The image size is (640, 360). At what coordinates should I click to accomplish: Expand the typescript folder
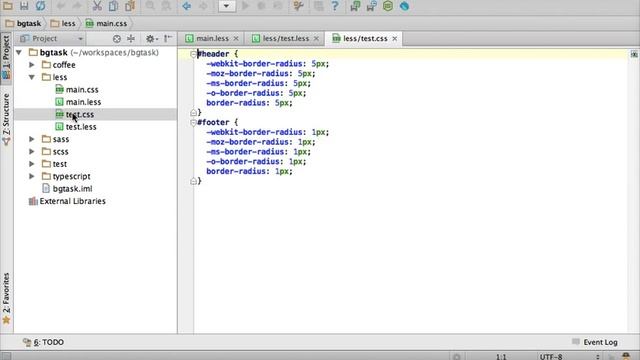click(x=32, y=176)
